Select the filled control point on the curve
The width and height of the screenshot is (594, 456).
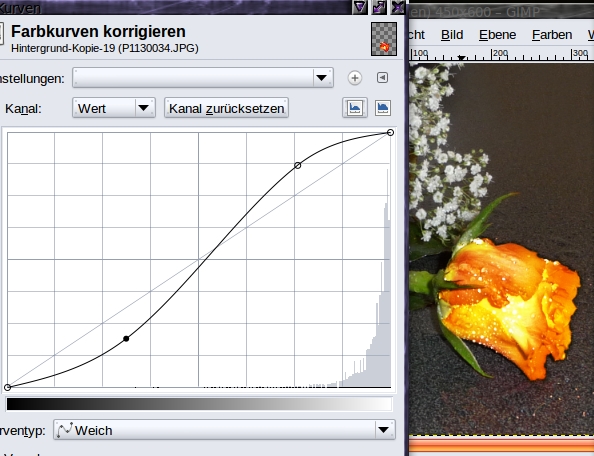click(126, 339)
